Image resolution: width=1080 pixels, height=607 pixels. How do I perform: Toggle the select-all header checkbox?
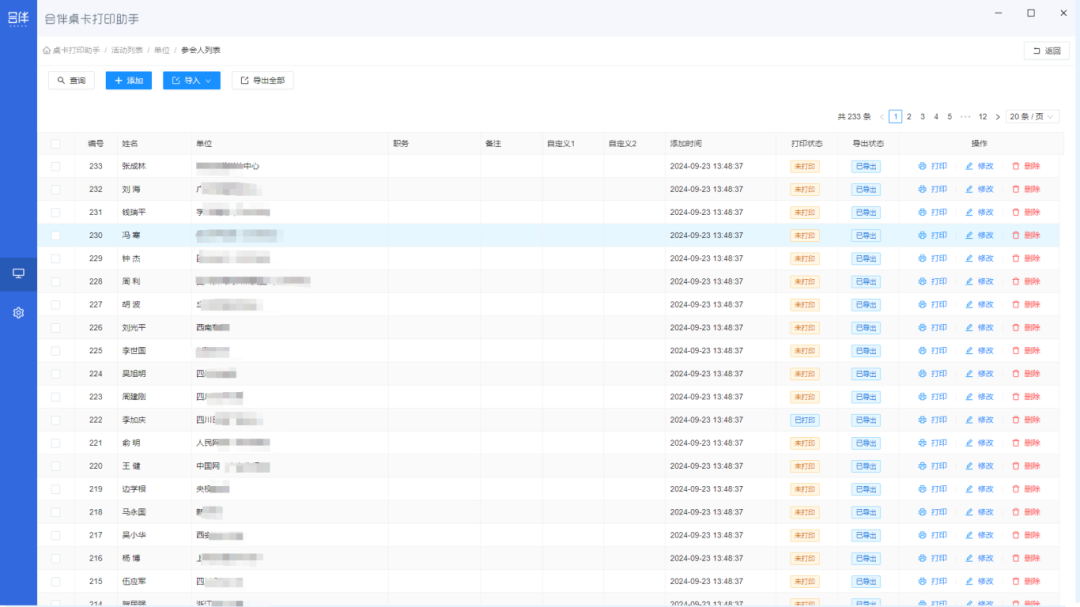click(x=56, y=144)
